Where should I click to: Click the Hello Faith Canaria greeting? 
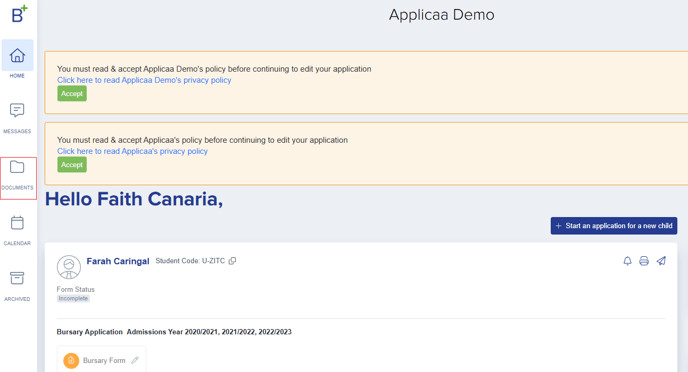tap(134, 199)
